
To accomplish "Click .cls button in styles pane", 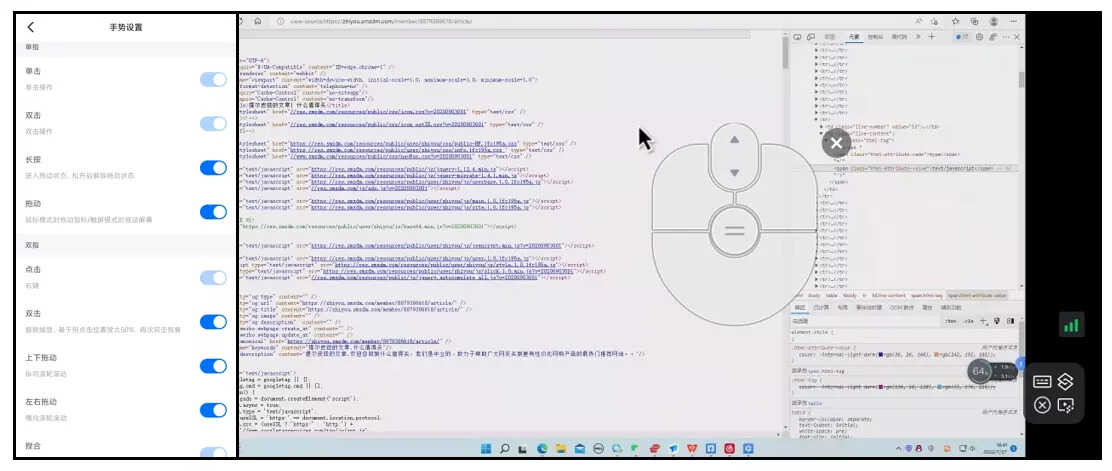I will pos(968,321).
